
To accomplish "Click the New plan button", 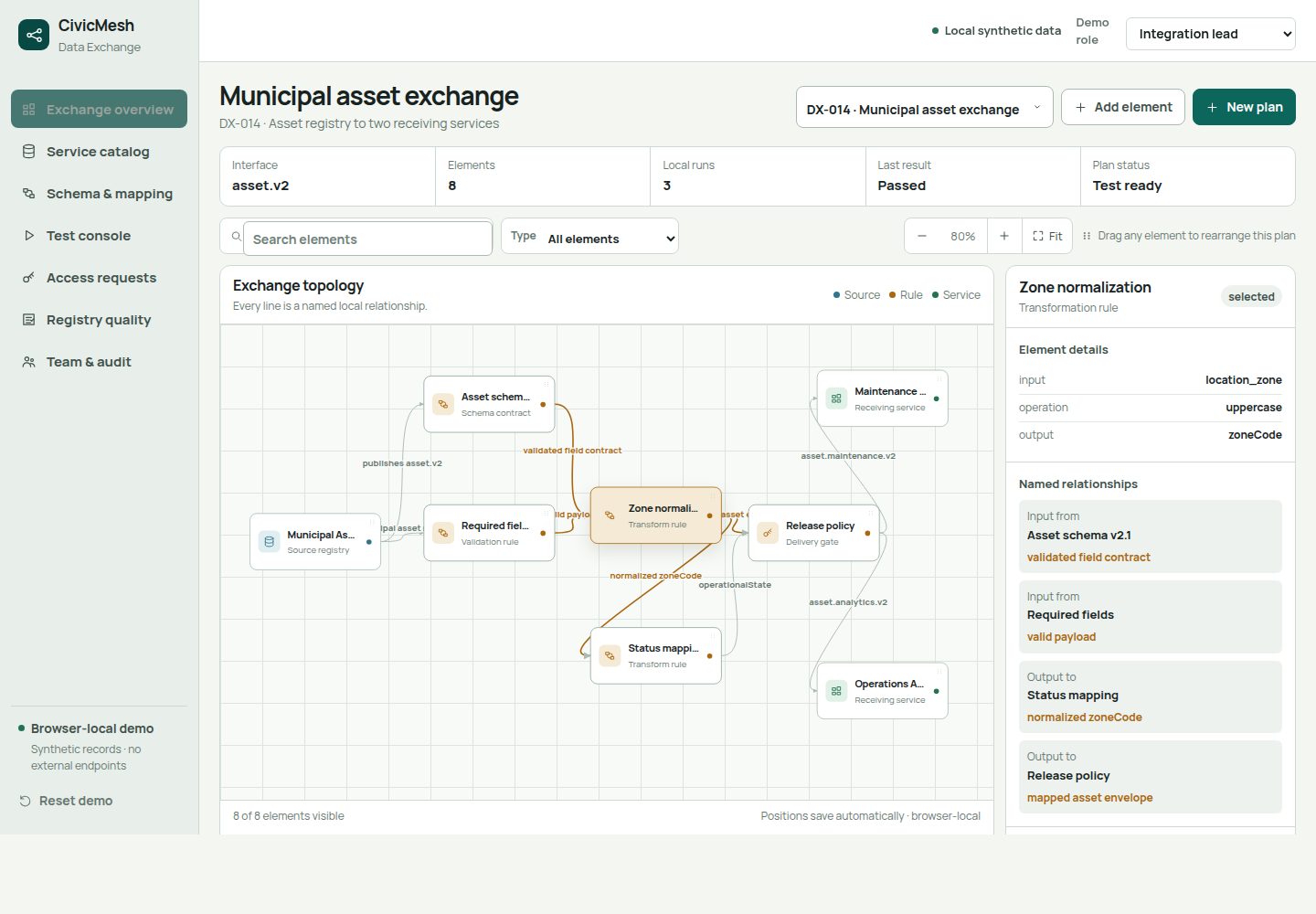I will [x=1244, y=107].
